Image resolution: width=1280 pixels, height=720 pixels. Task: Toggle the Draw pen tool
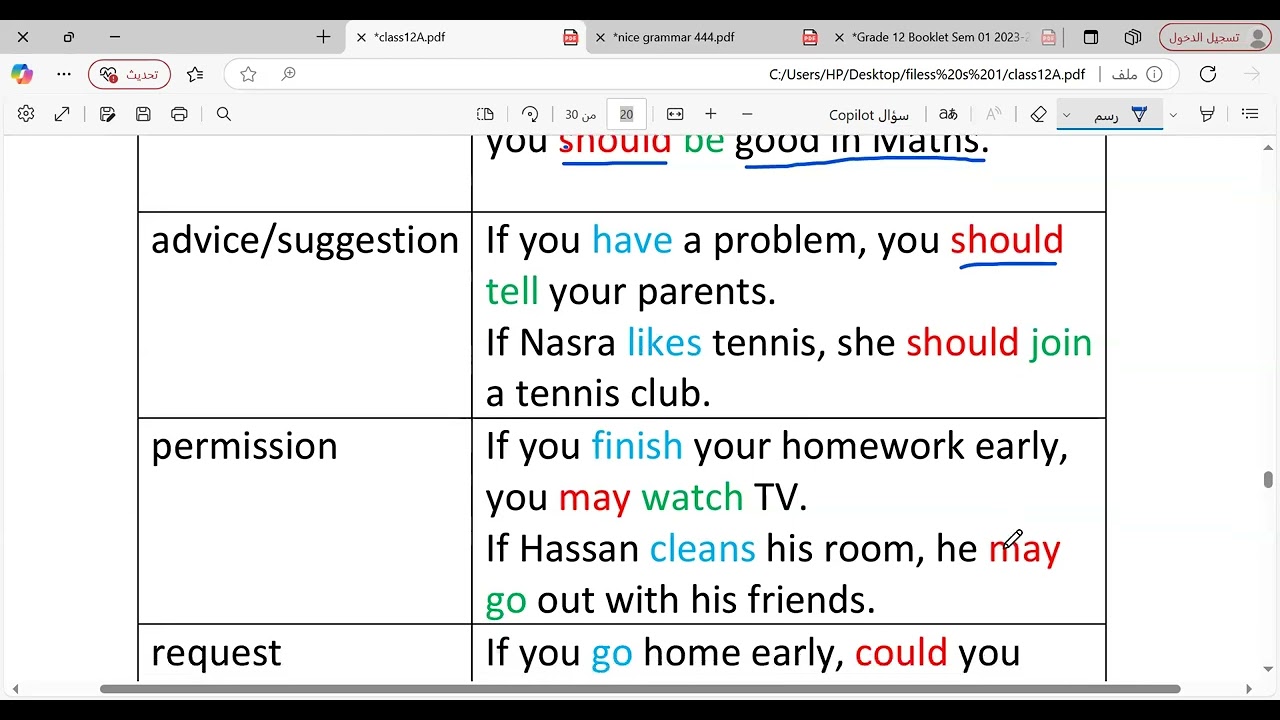(x=1120, y=115)
